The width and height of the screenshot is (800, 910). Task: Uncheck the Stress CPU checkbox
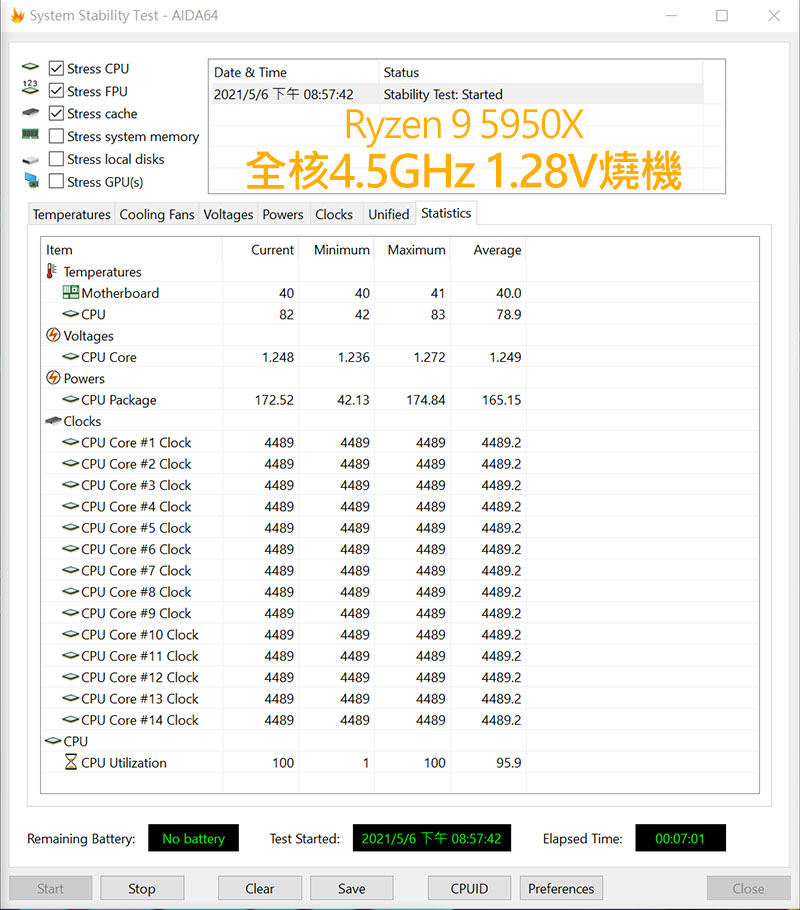coord(56,68)
